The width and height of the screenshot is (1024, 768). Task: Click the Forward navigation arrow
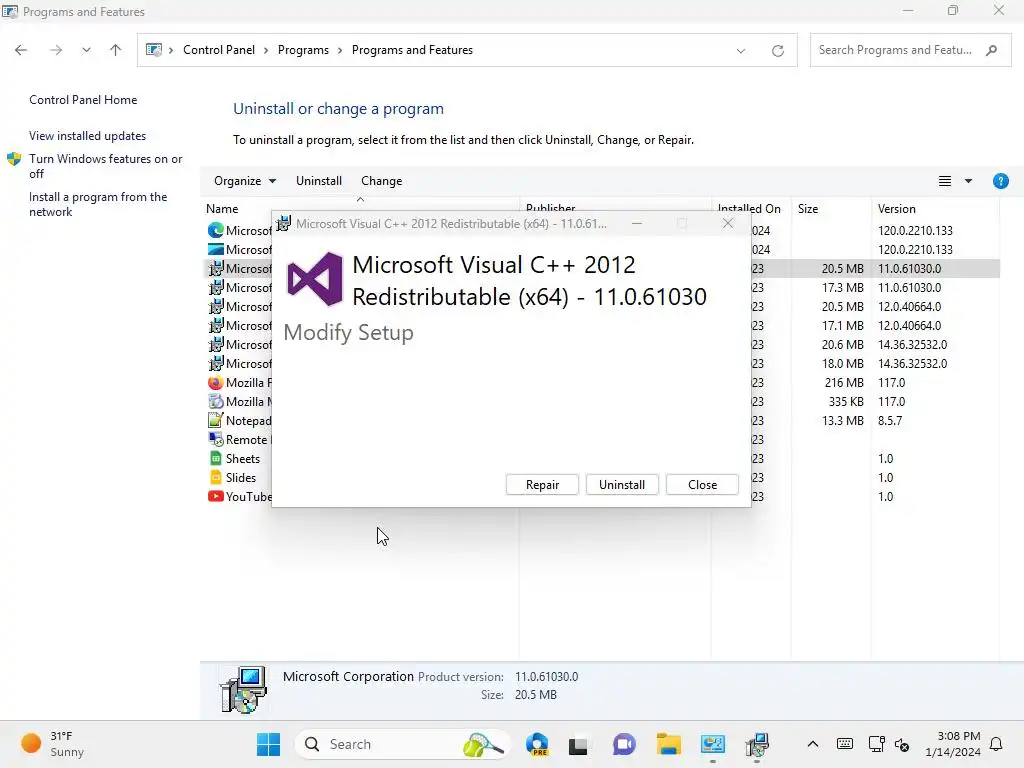[56, 50]
